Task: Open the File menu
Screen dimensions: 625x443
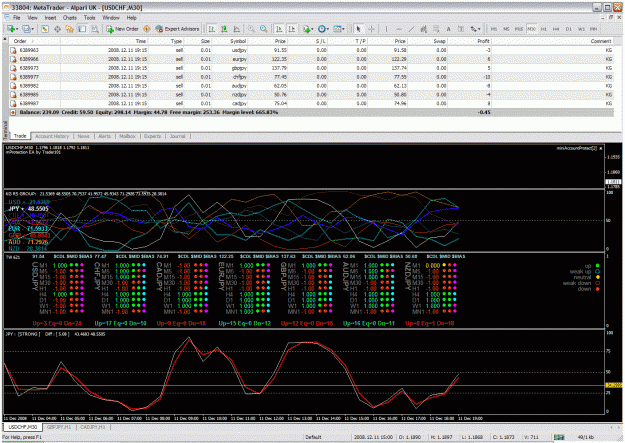Action: point(16,18)
